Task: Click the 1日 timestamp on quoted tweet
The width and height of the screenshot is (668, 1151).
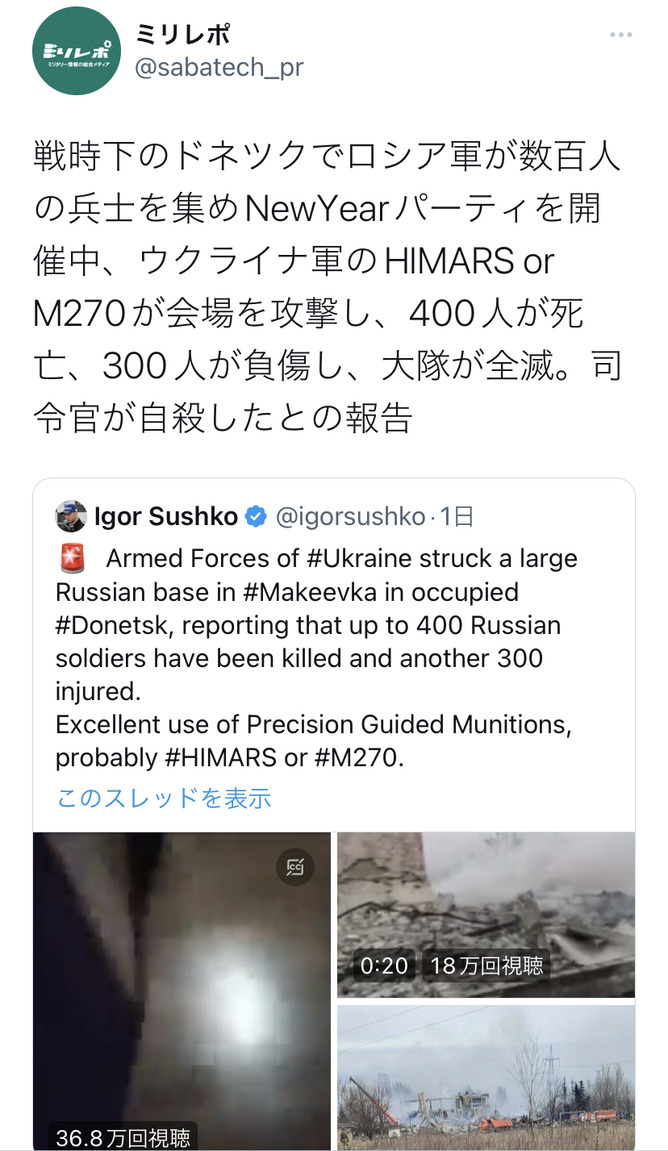Action: pyautogui.click(x=457, y=516)
